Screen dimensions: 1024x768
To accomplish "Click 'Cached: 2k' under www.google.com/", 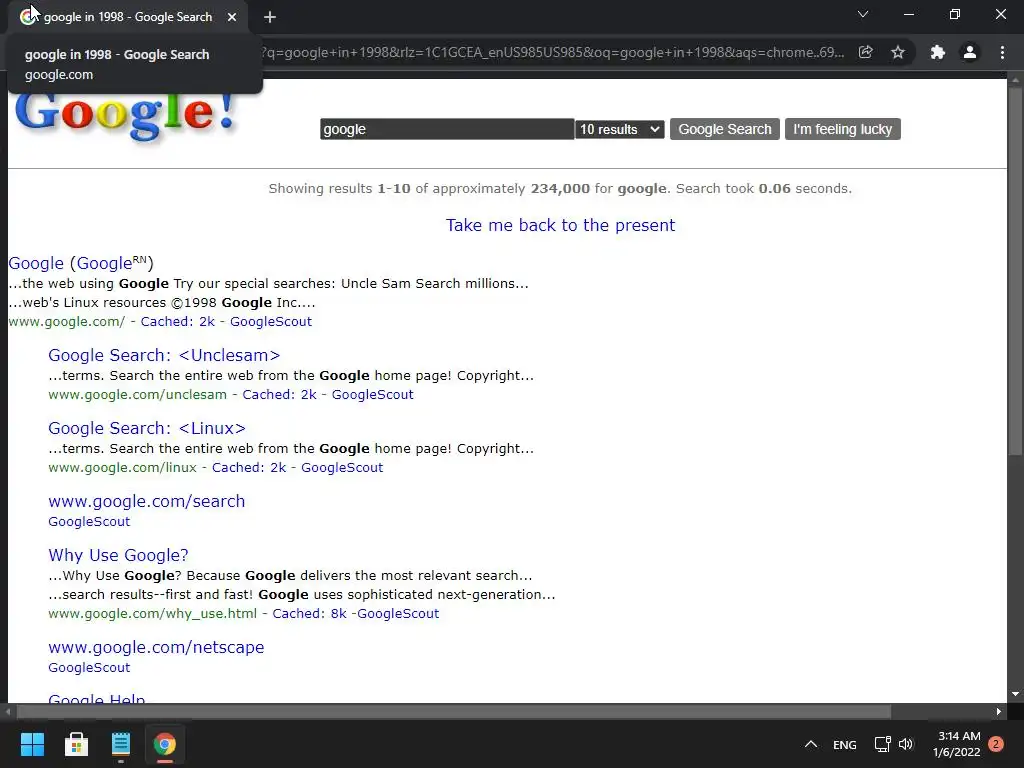I will (178, 321).
